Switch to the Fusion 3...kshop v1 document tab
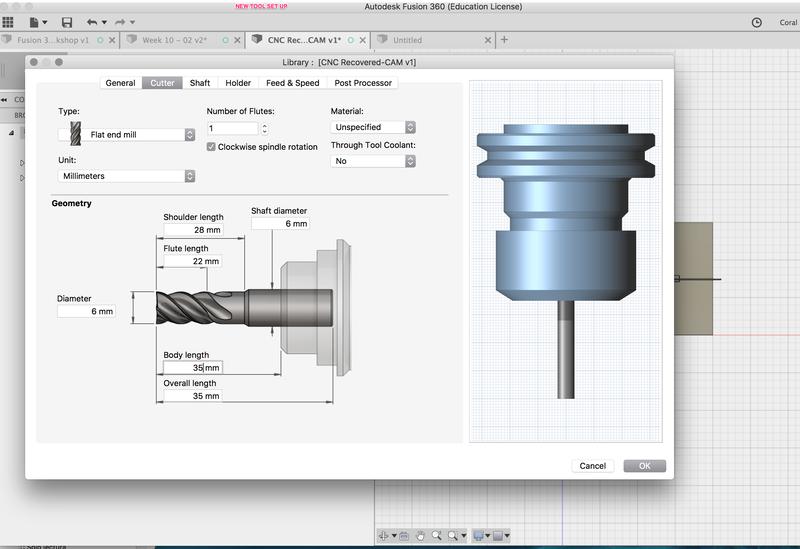This screenshot has height=549, width=800. (x=53, y=40)
